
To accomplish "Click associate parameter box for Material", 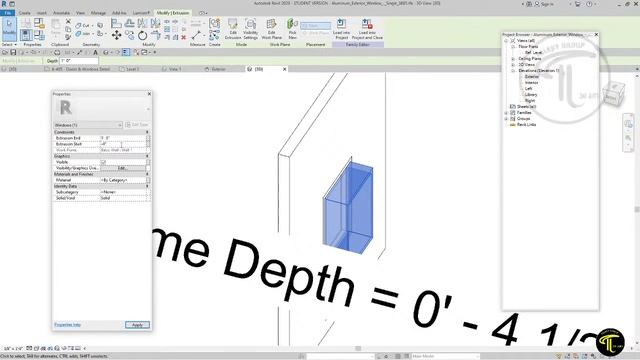I will point(148,180).
